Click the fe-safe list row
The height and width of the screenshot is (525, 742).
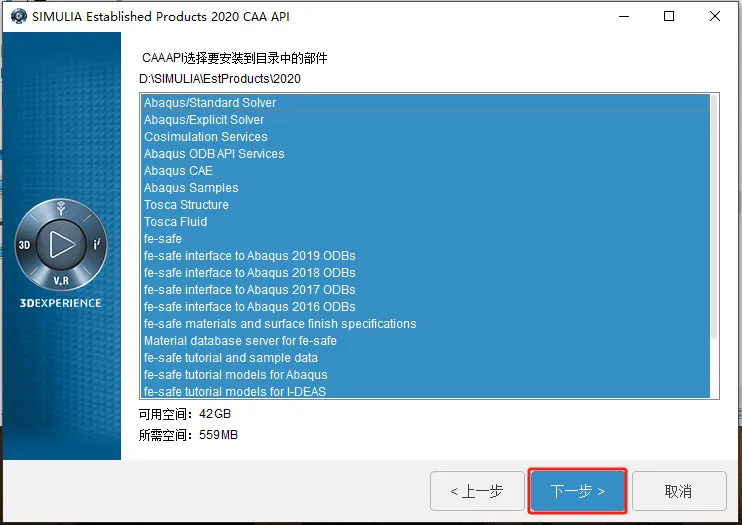point(425,239)
